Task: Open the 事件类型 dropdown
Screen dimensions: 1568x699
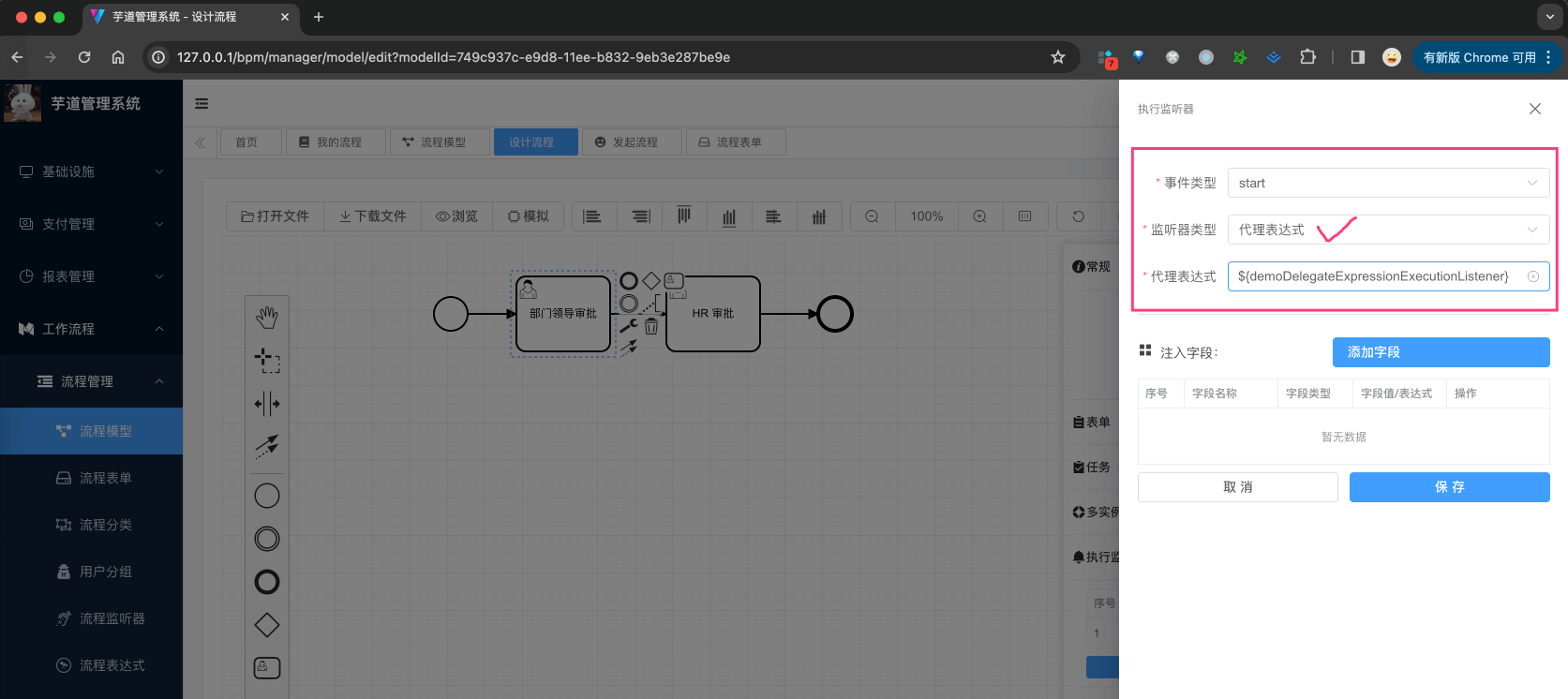Action: pos(1387,183)
